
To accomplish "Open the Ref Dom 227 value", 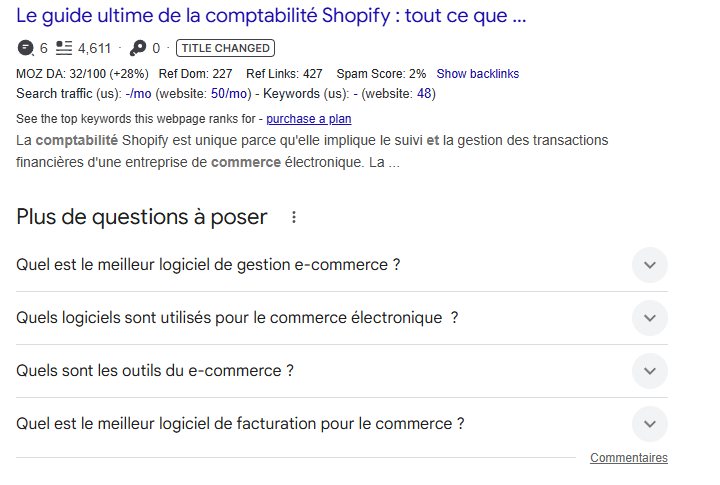I will click(222, 74).
